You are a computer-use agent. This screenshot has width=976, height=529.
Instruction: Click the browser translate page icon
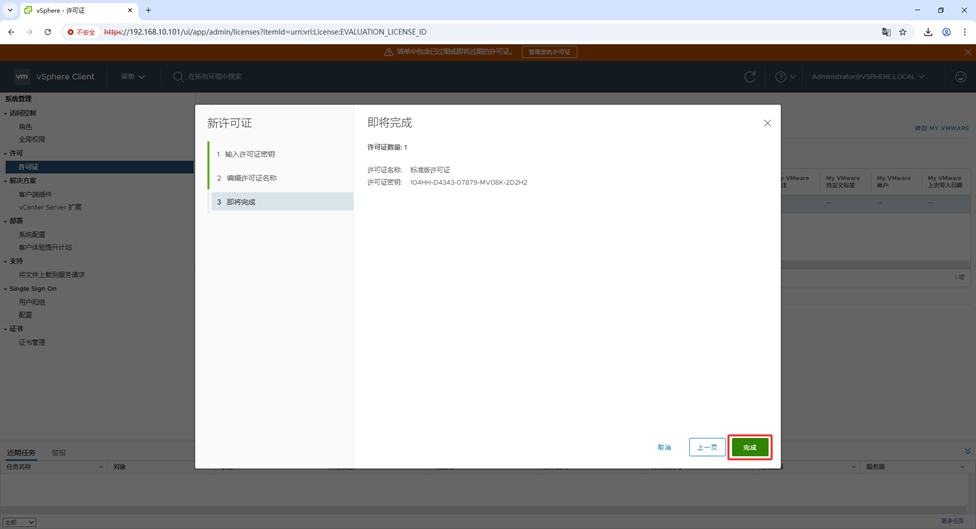pyautogui.click(x=886, y=32)
